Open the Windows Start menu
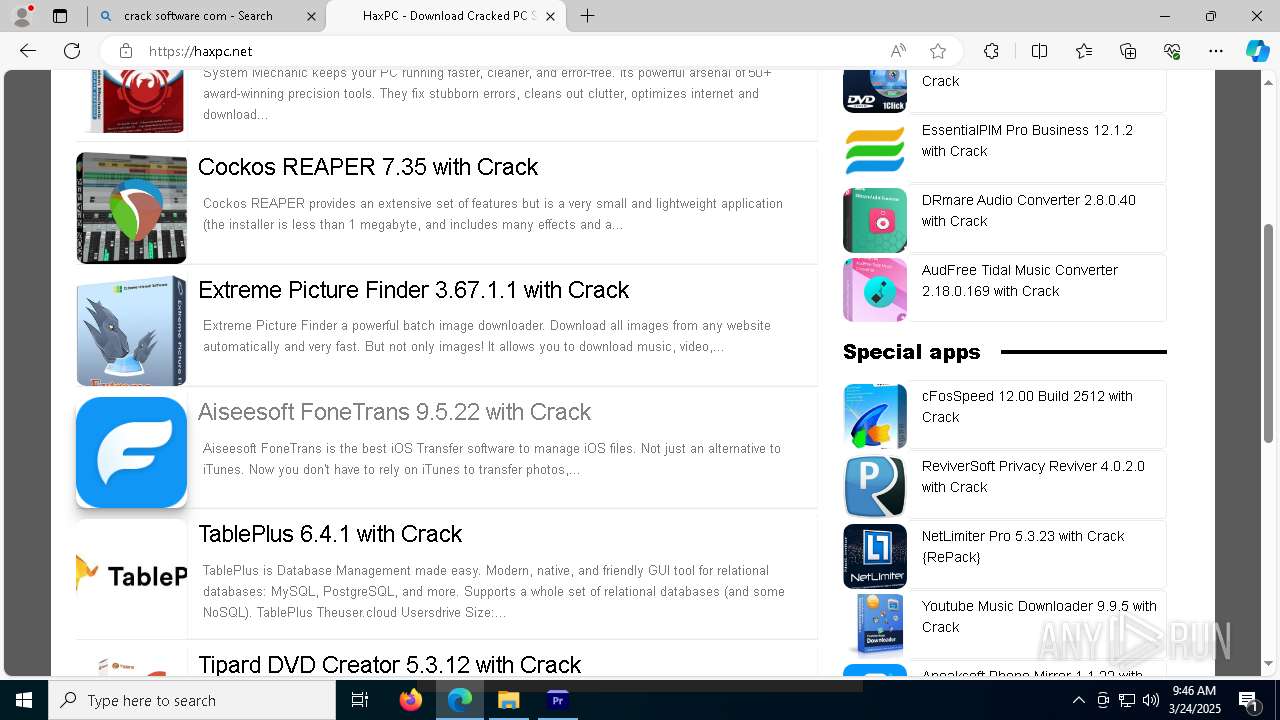Viewport: 1280px width, 720px height. click(24, 700)
